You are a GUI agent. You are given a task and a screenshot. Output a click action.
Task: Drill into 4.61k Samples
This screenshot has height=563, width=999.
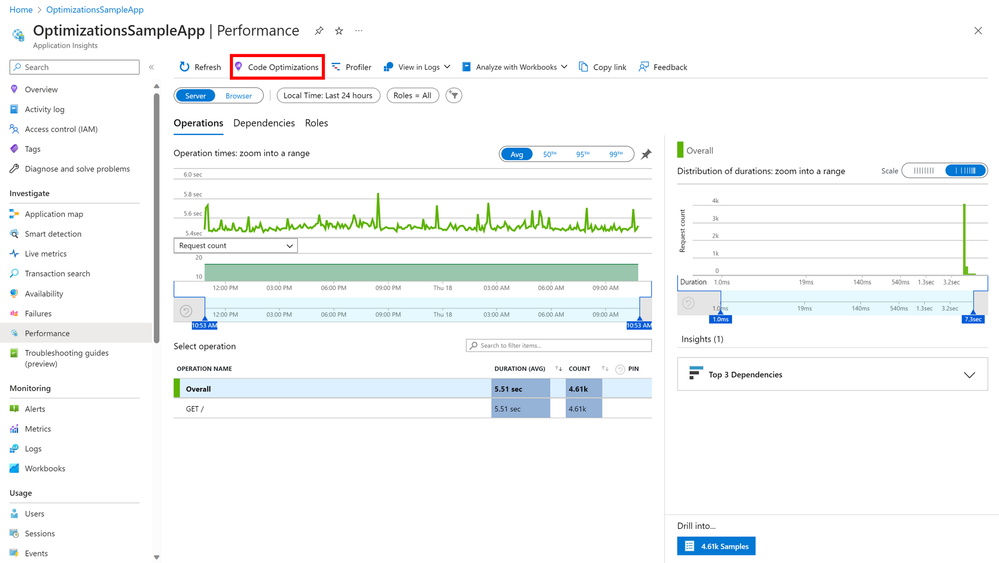(x=716, y=546)
